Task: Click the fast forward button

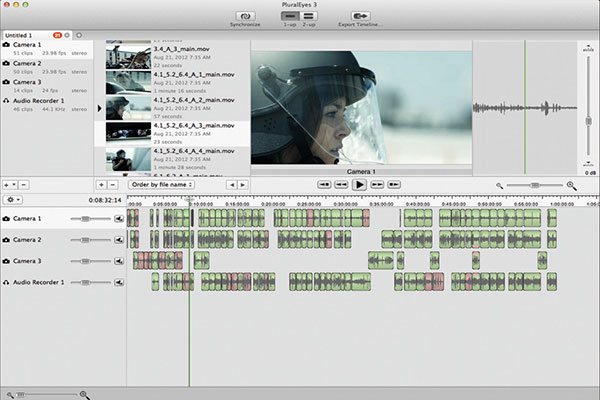Action: tap(377, 184)
